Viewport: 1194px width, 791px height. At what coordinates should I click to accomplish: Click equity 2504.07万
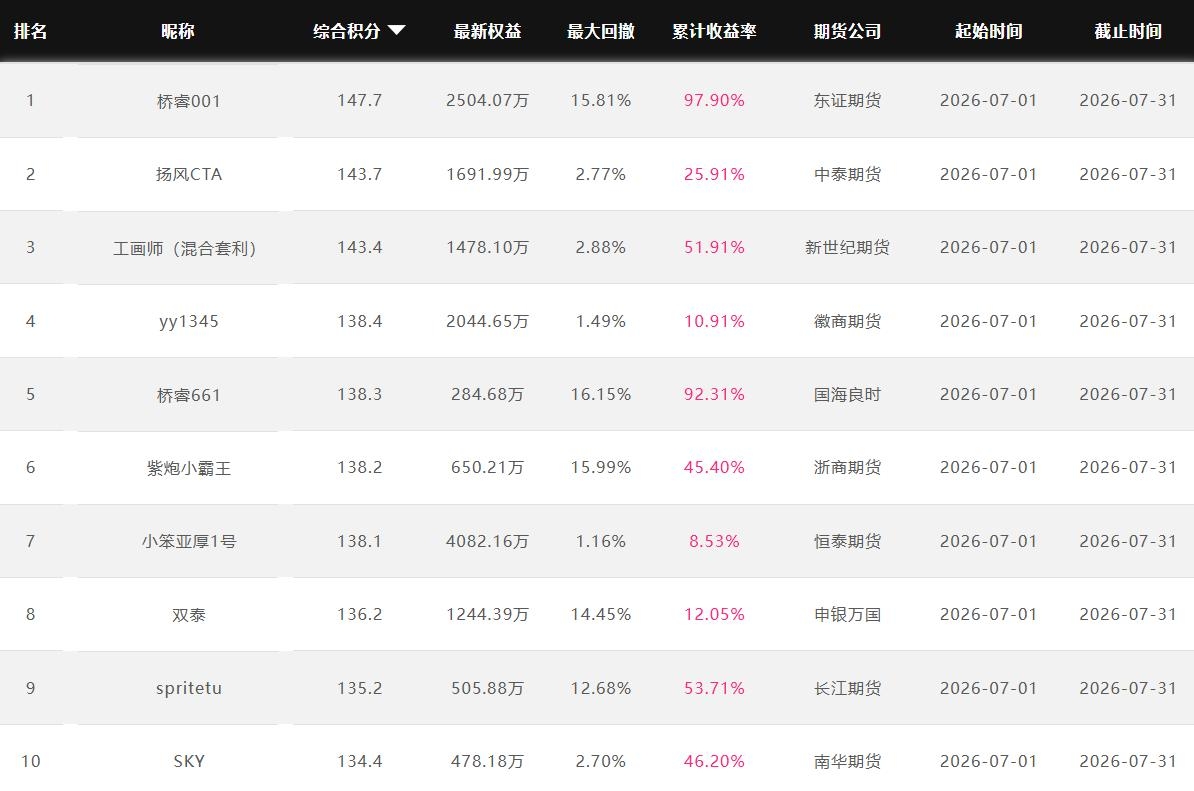[487, 100]
